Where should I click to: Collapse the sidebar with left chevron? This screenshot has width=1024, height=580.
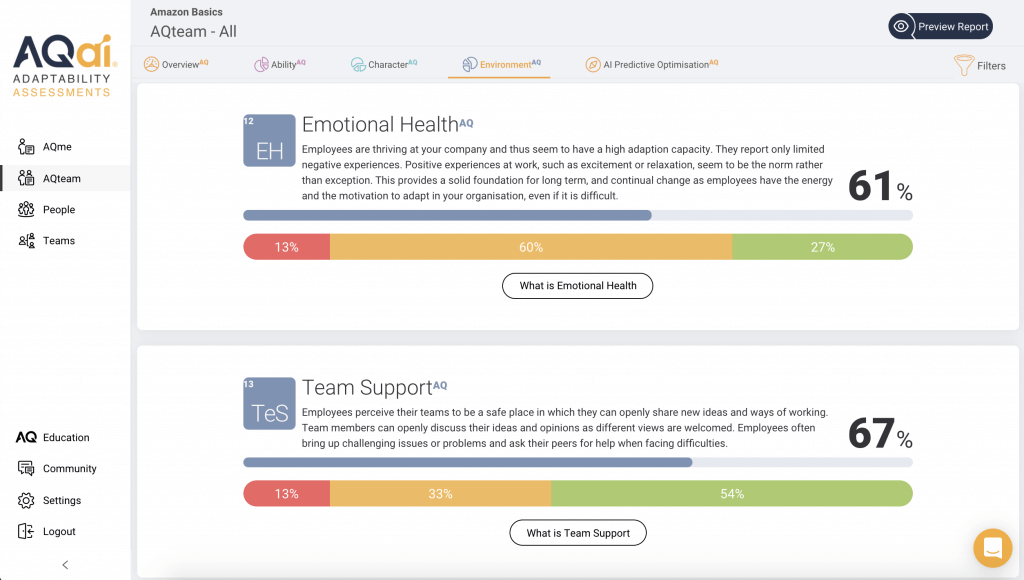pos(65,565)
